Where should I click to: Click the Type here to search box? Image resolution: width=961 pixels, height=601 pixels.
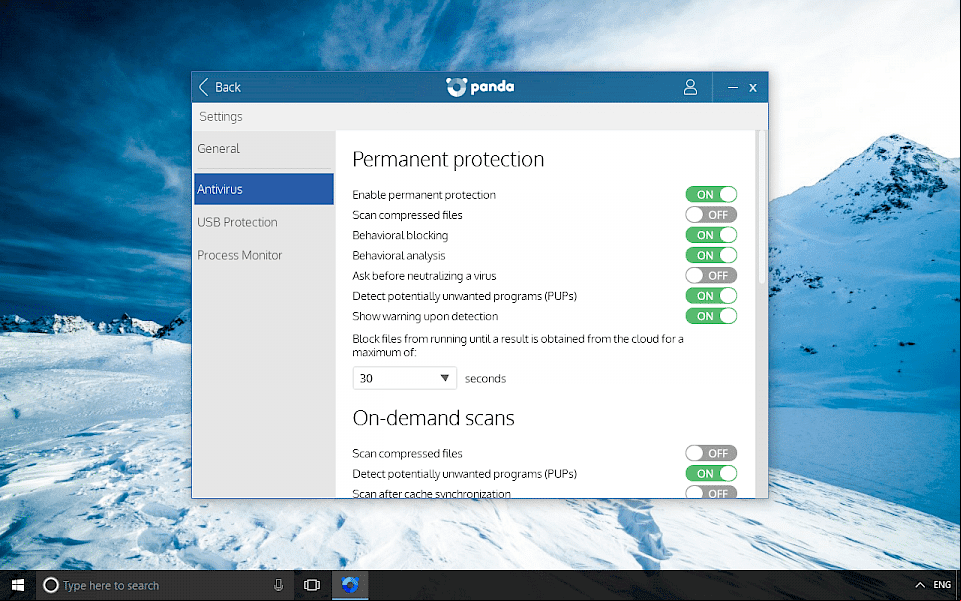pyautogui.click(x=165, y=585)
